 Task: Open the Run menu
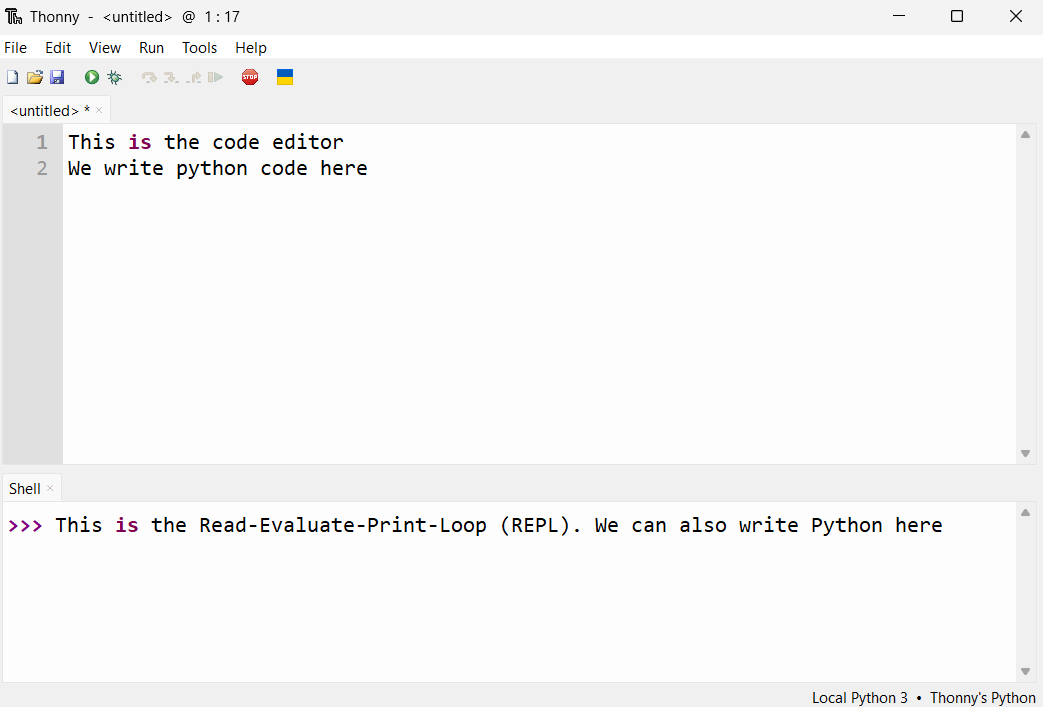(151, 47)
